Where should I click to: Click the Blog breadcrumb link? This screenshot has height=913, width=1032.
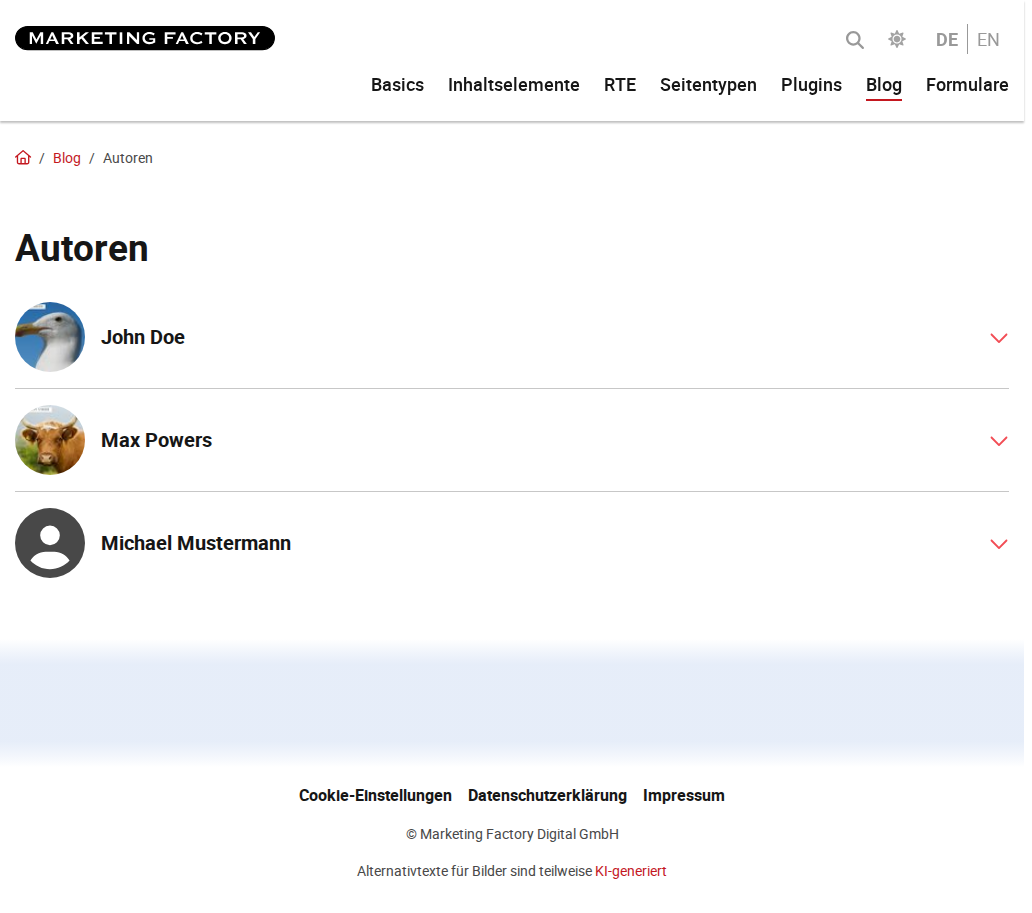(66, 158)
